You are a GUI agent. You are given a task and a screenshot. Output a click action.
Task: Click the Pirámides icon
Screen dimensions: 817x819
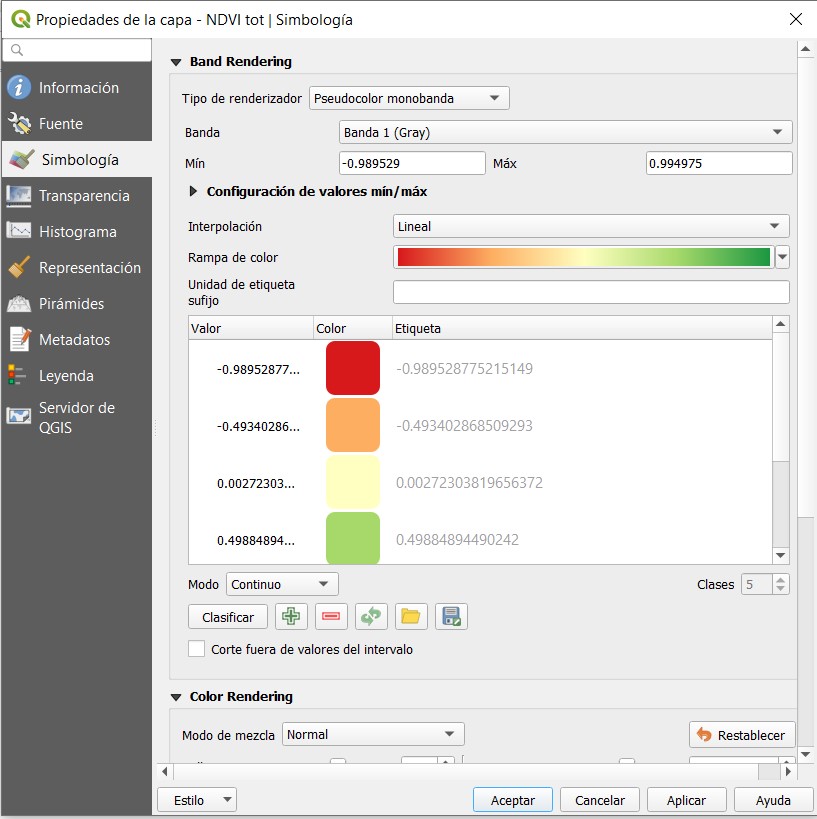click(x=19, y=303)
